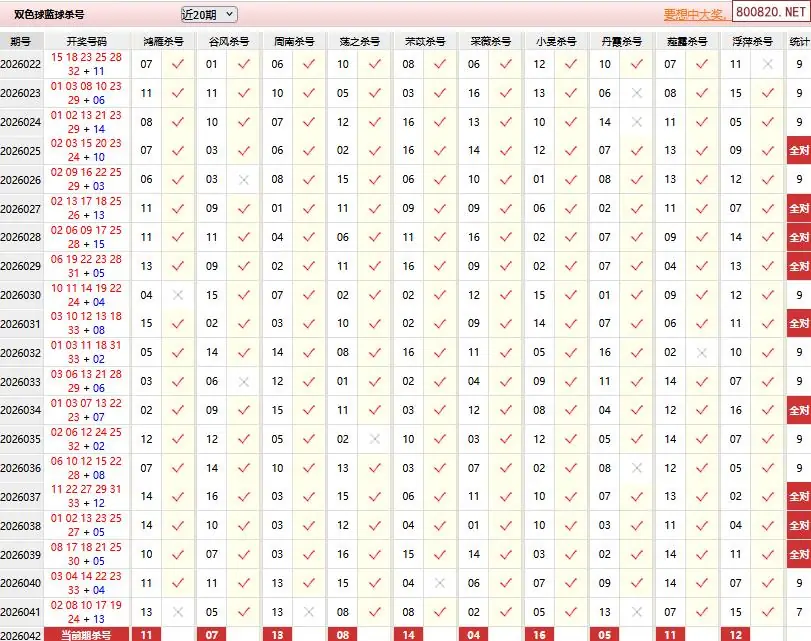Select period number 2026031 in first column
This screenshot has height=641, width=811.
[21, 324]
